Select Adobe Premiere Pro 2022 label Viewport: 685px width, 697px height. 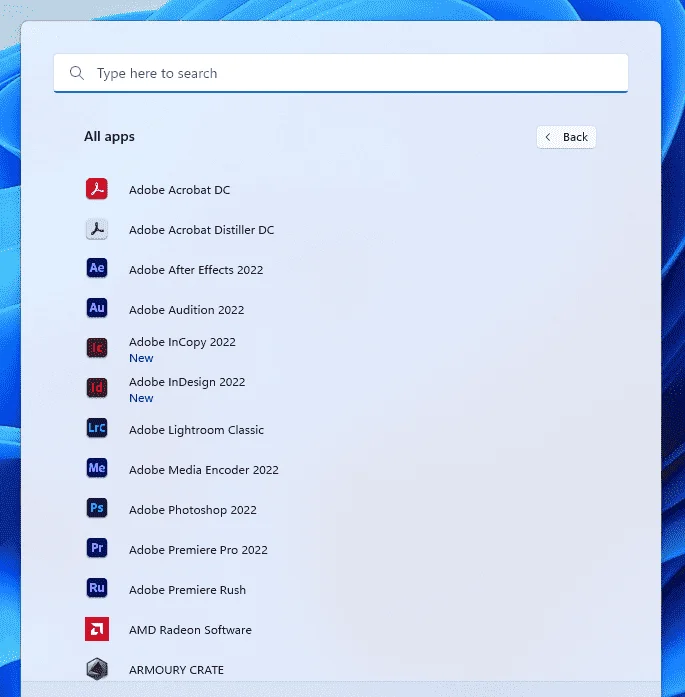point(198,550)
